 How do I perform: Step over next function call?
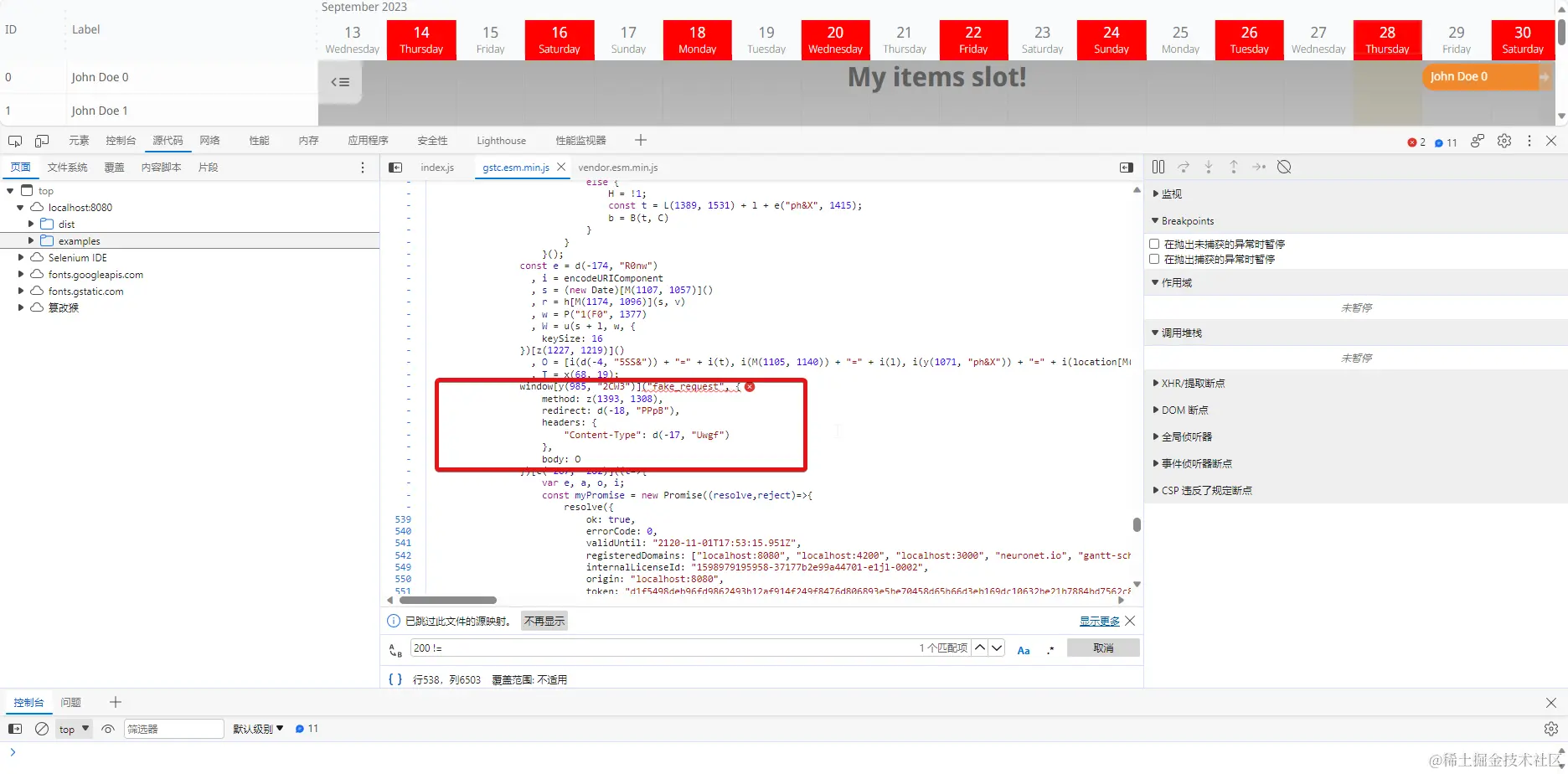click(1184, 167)
